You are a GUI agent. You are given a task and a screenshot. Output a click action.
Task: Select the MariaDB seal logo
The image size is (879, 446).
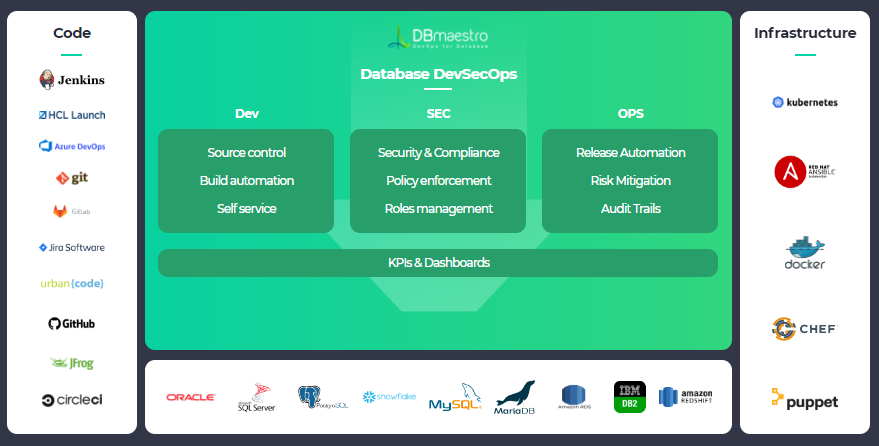coord(515,397)
